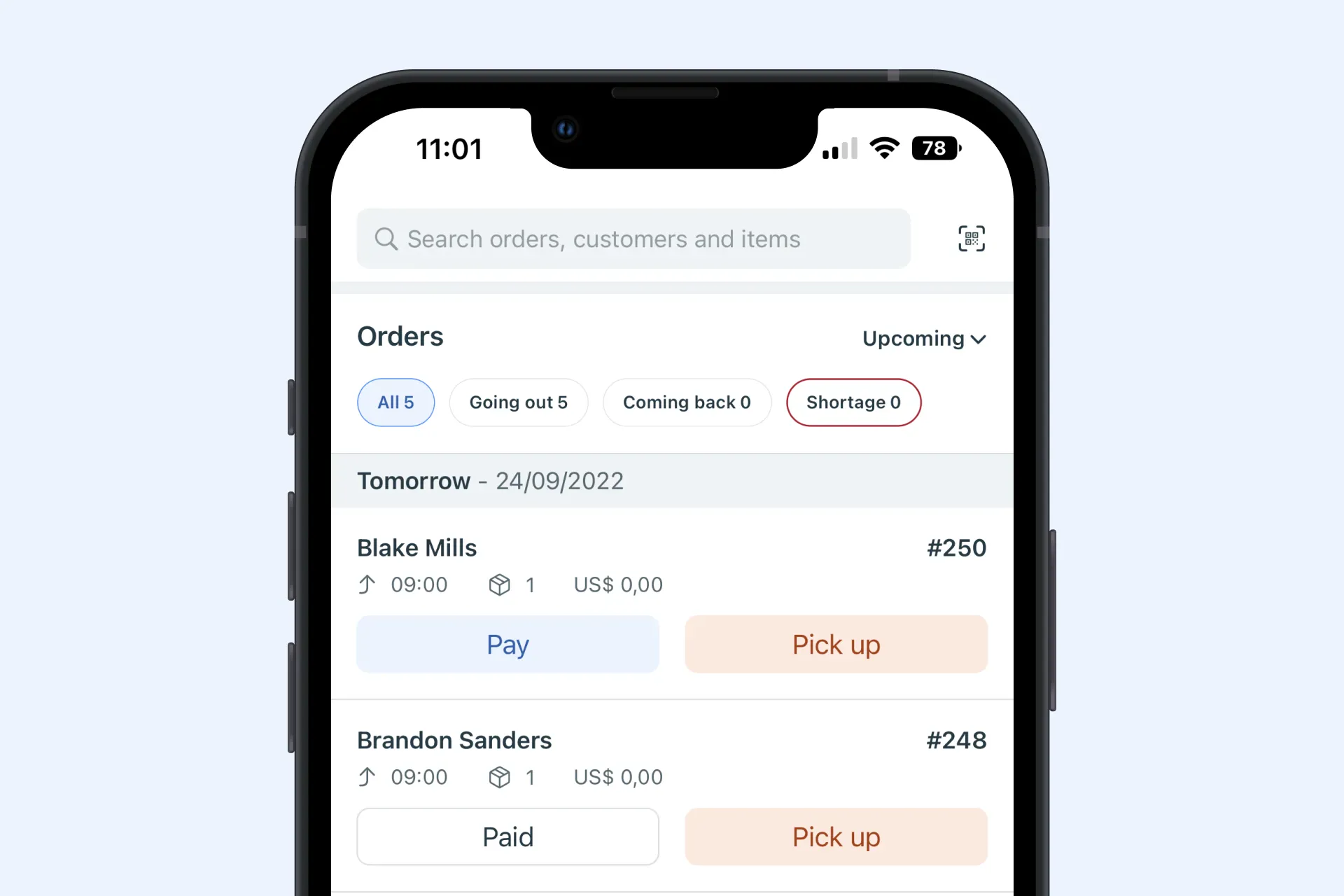Toggle the 'Shortage 0' filter pill
1344x896 pixels.
click(852, 402)
